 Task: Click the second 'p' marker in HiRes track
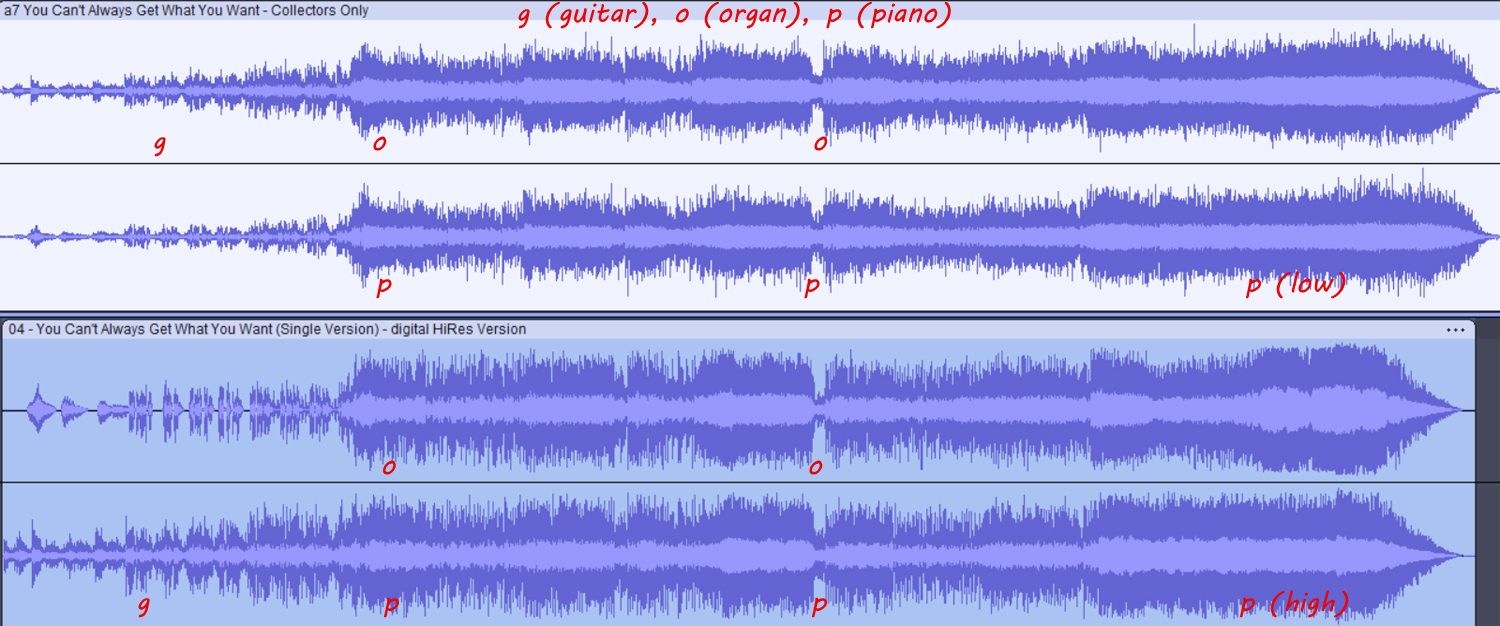pyautogui.click(x=819, y=605)
